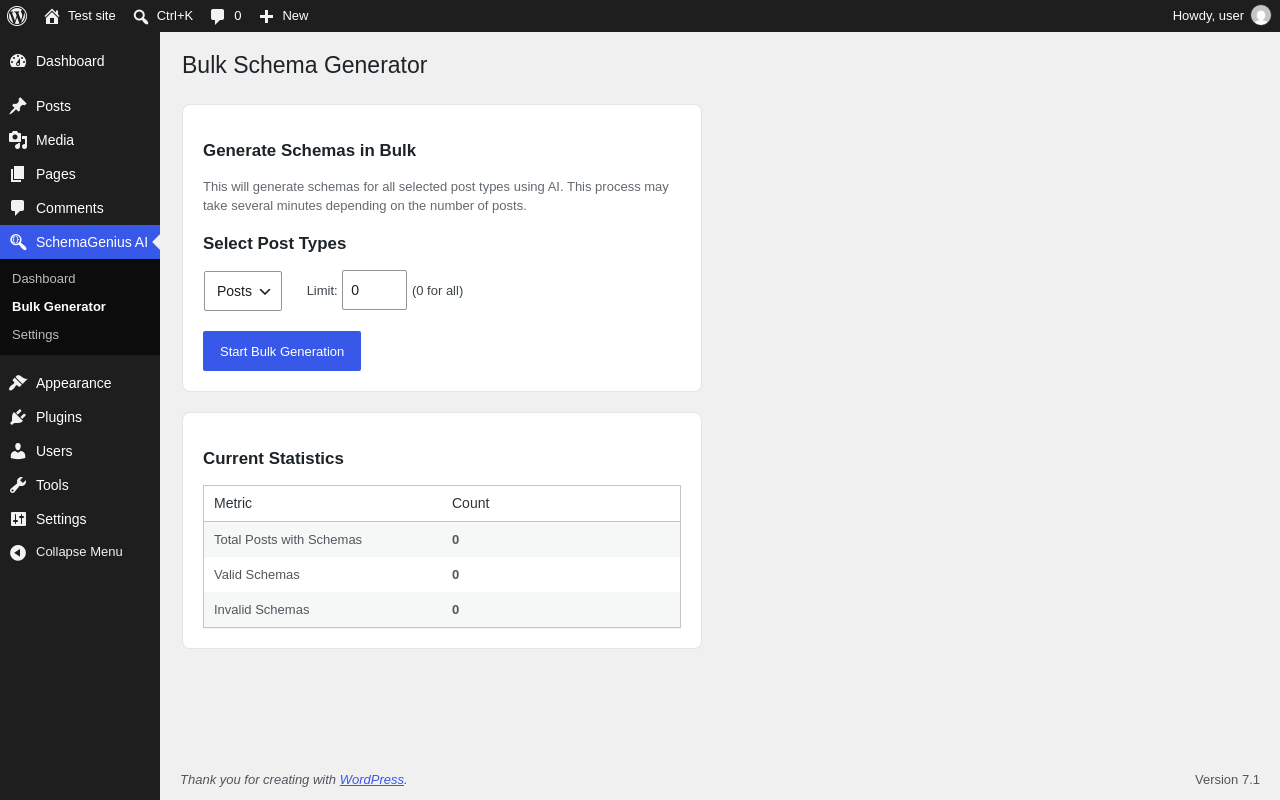Open the comments bubble in the admin bar
The height and width of the screenshot is (800, 1280).
point(217,16)
